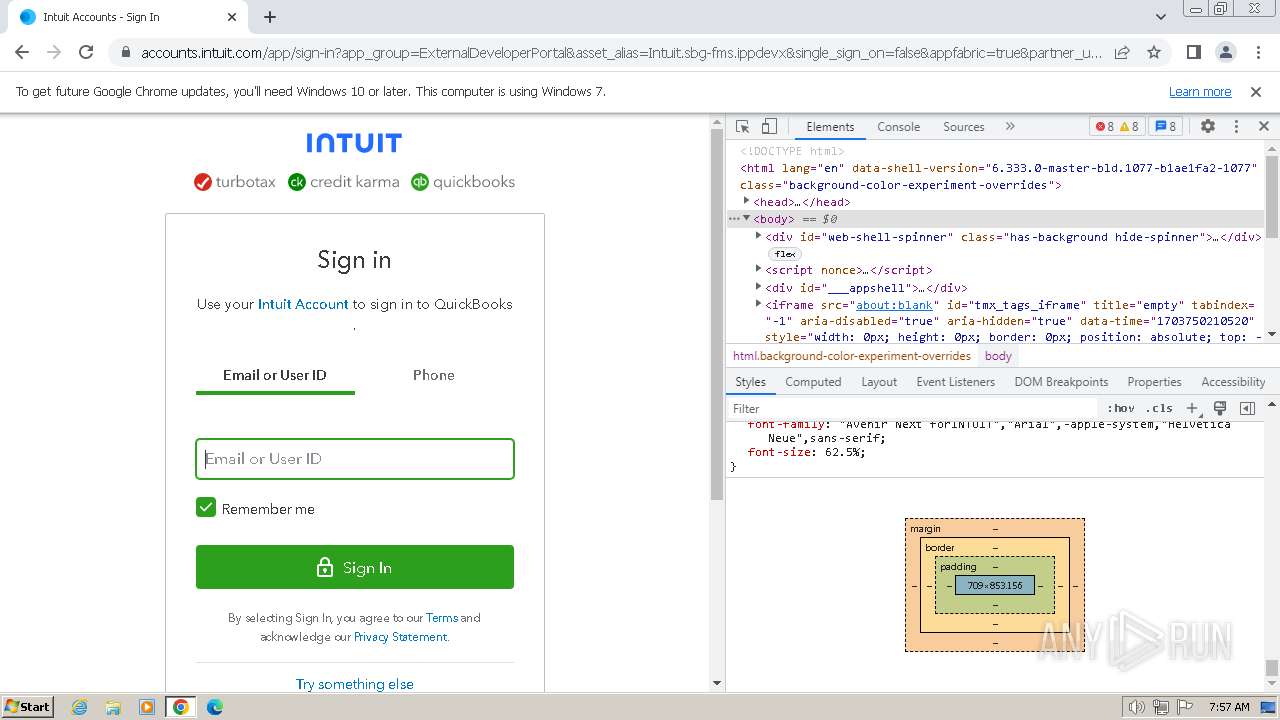The width and height of the screenshot is (1280, 720).
Task: Click the New Style Rule plus icon
Action: [x=1192, y=408]
